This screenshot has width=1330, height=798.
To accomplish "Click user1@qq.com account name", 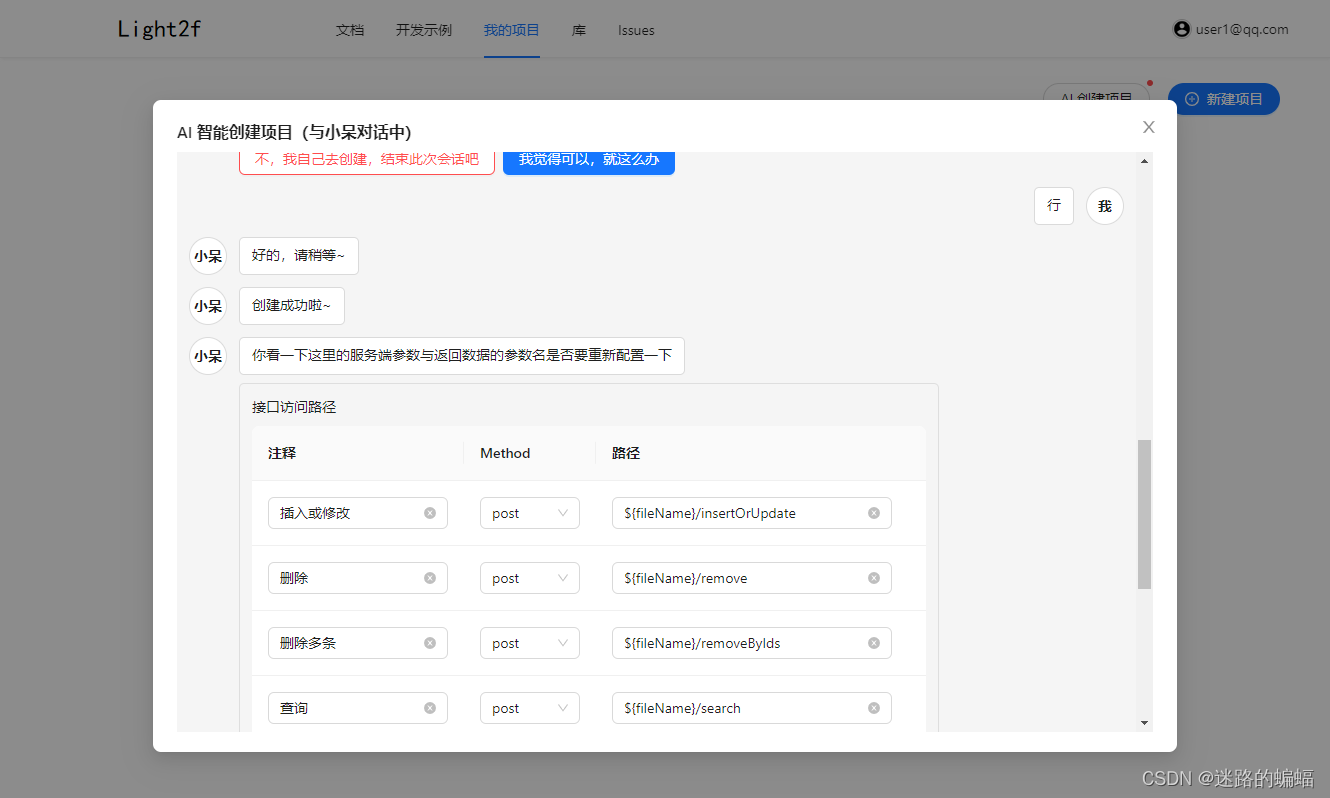I will (1242, 29).
